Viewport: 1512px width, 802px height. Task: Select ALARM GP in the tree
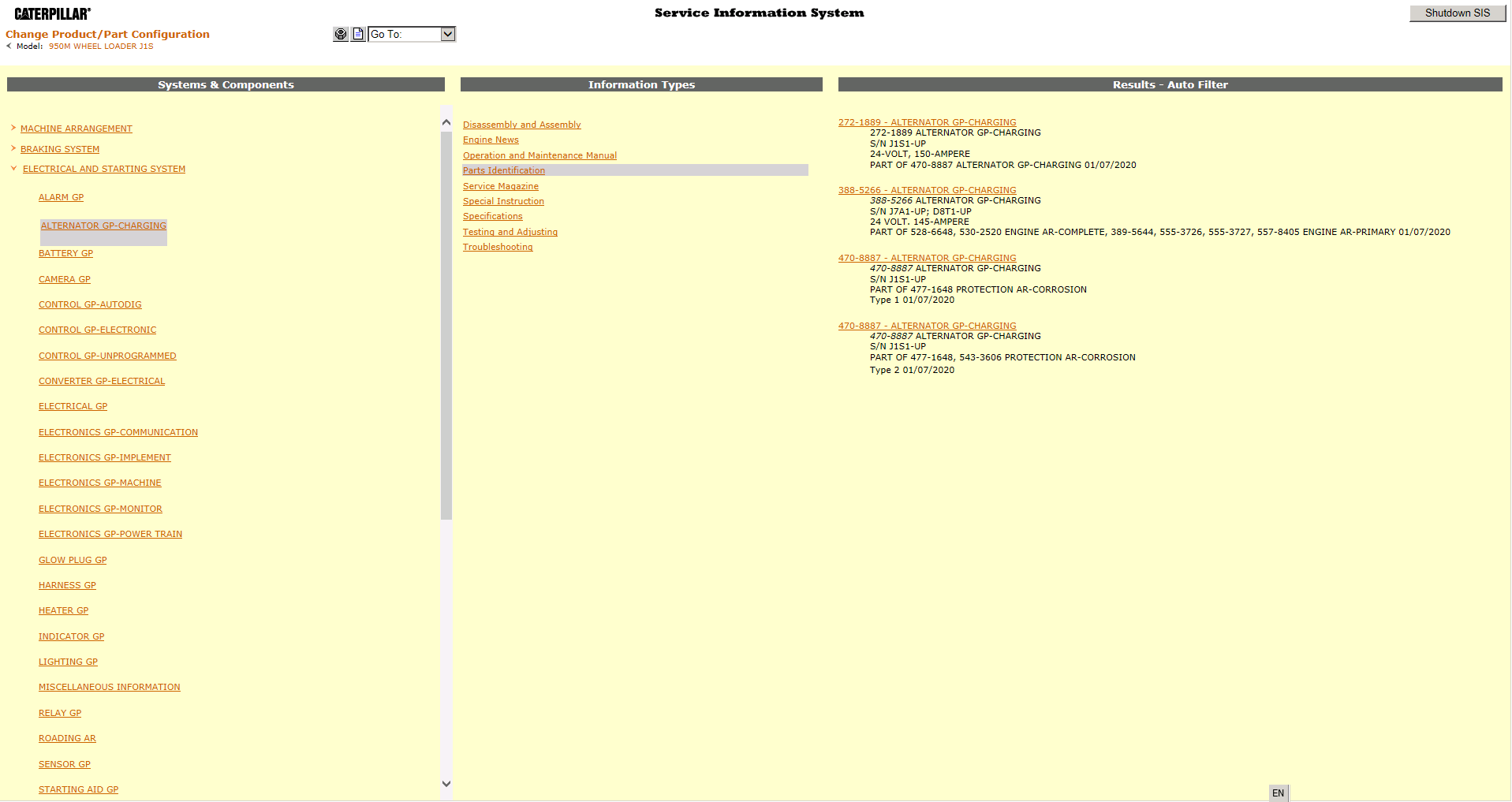[61, 197]
